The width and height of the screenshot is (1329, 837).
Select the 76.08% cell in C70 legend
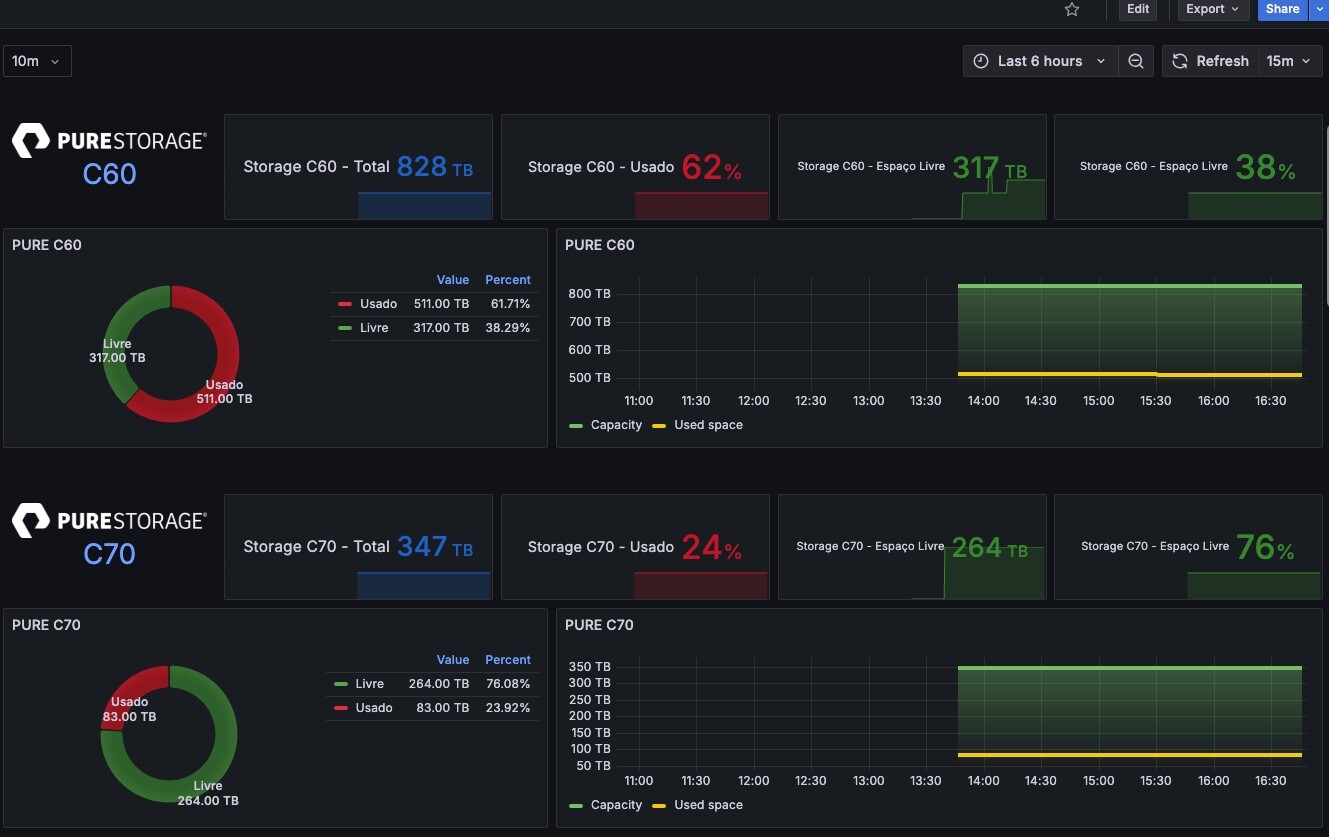pyautogui.click(x=510, y=684)
